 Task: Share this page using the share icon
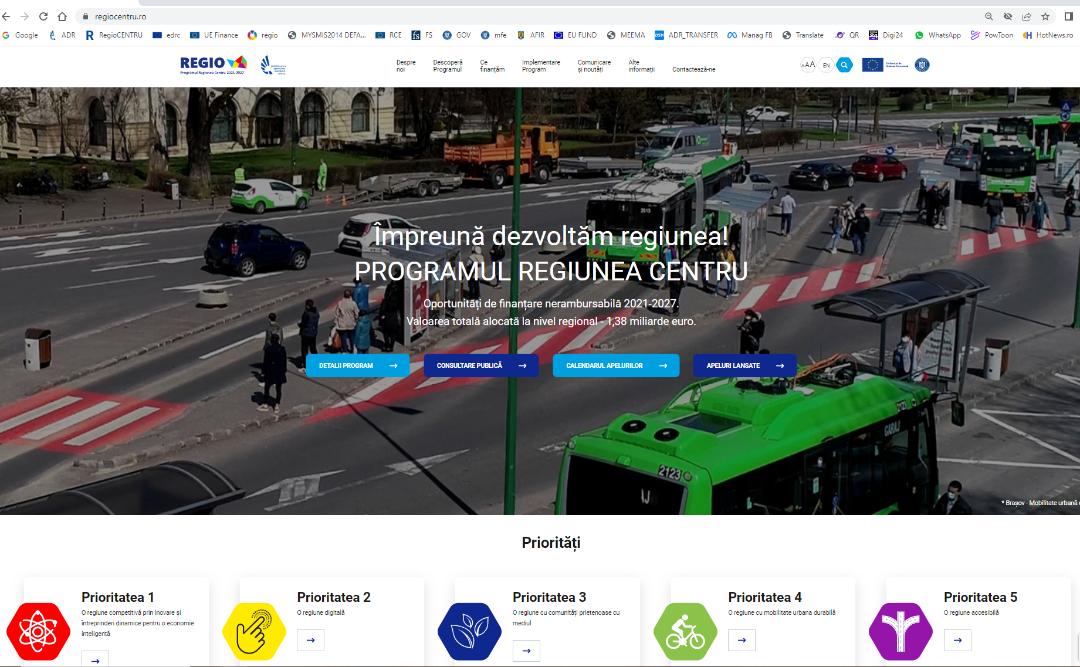tap(1026, 16)
